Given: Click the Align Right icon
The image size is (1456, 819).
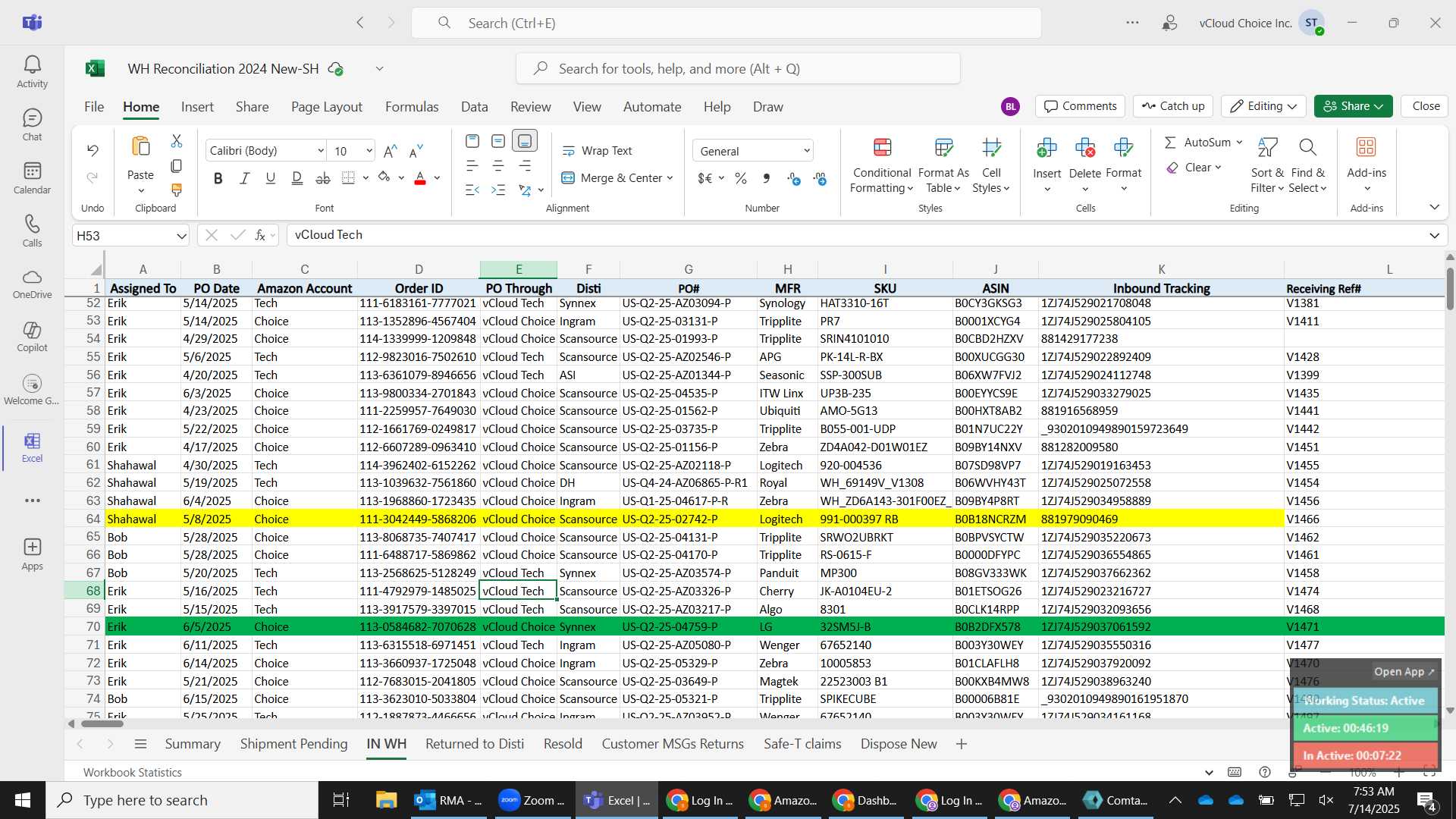Looking at the screenshot, I should 525,165.
